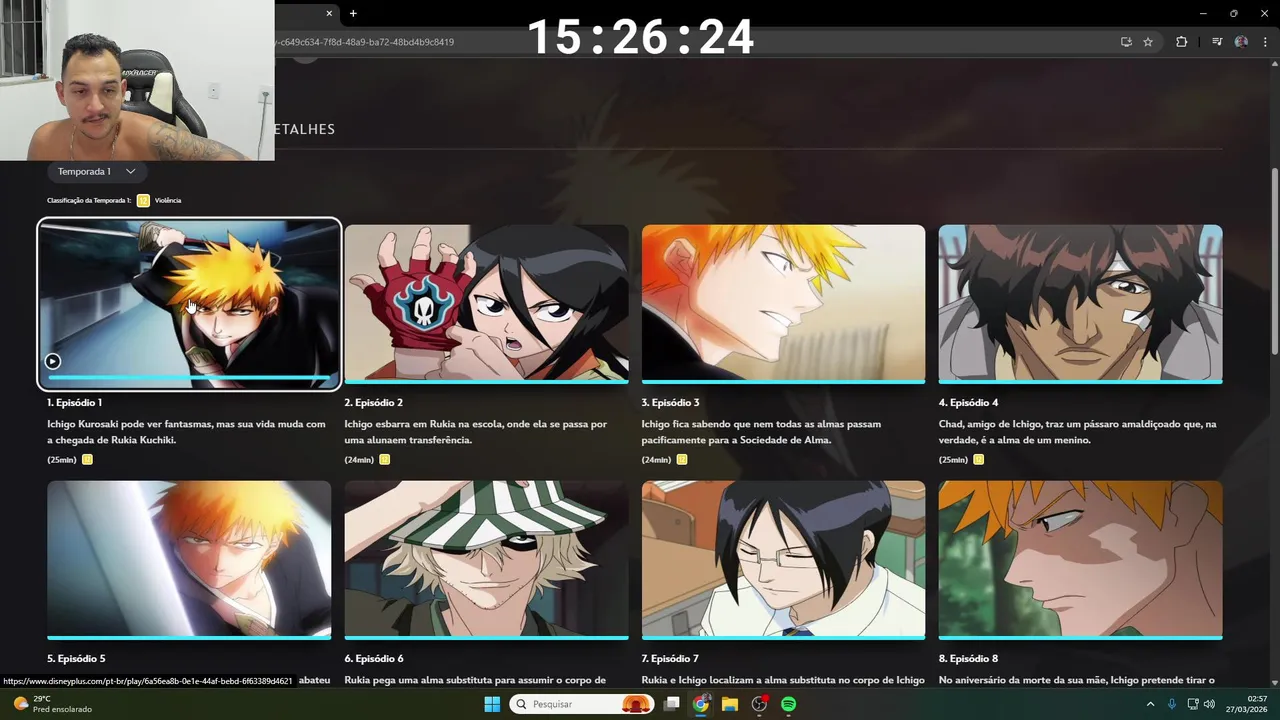Screen dimensions: 1280x720
Task: Open the weather widget showing 29°C
Action: 52,704
